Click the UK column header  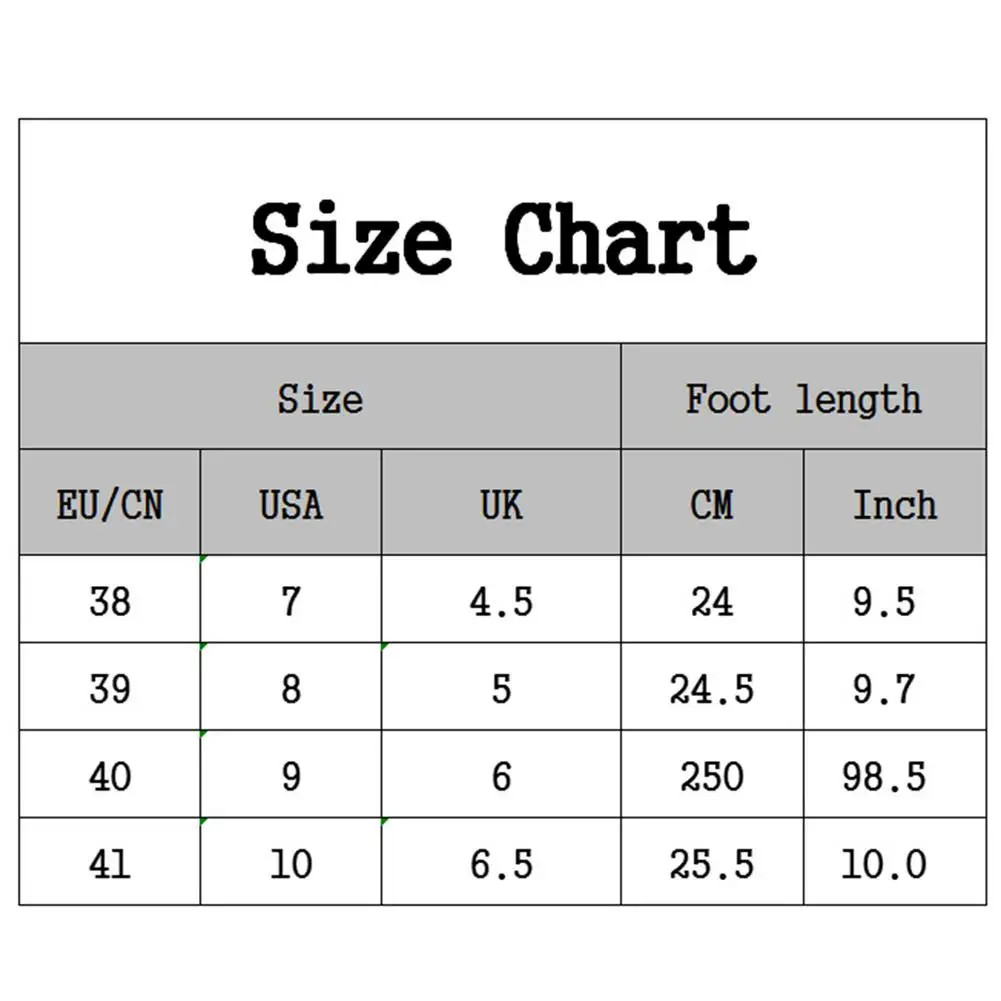[501, 504]
